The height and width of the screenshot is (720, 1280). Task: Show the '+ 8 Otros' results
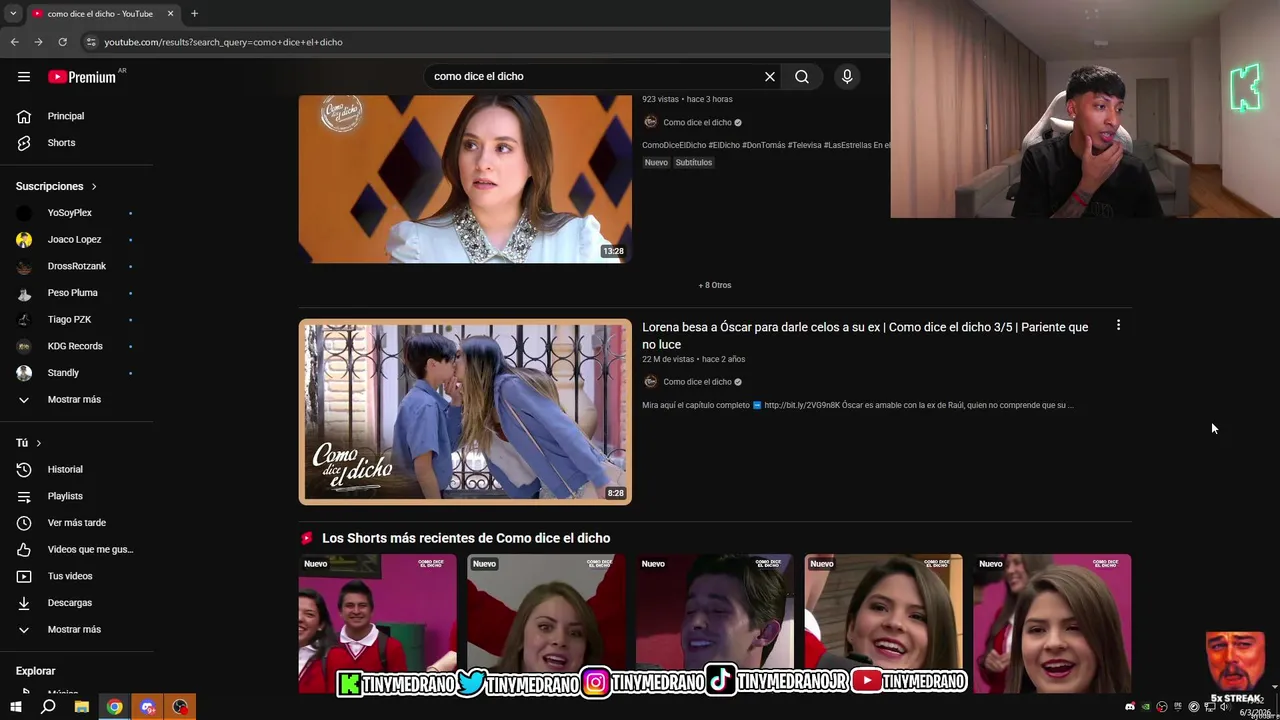pos(715,285)
